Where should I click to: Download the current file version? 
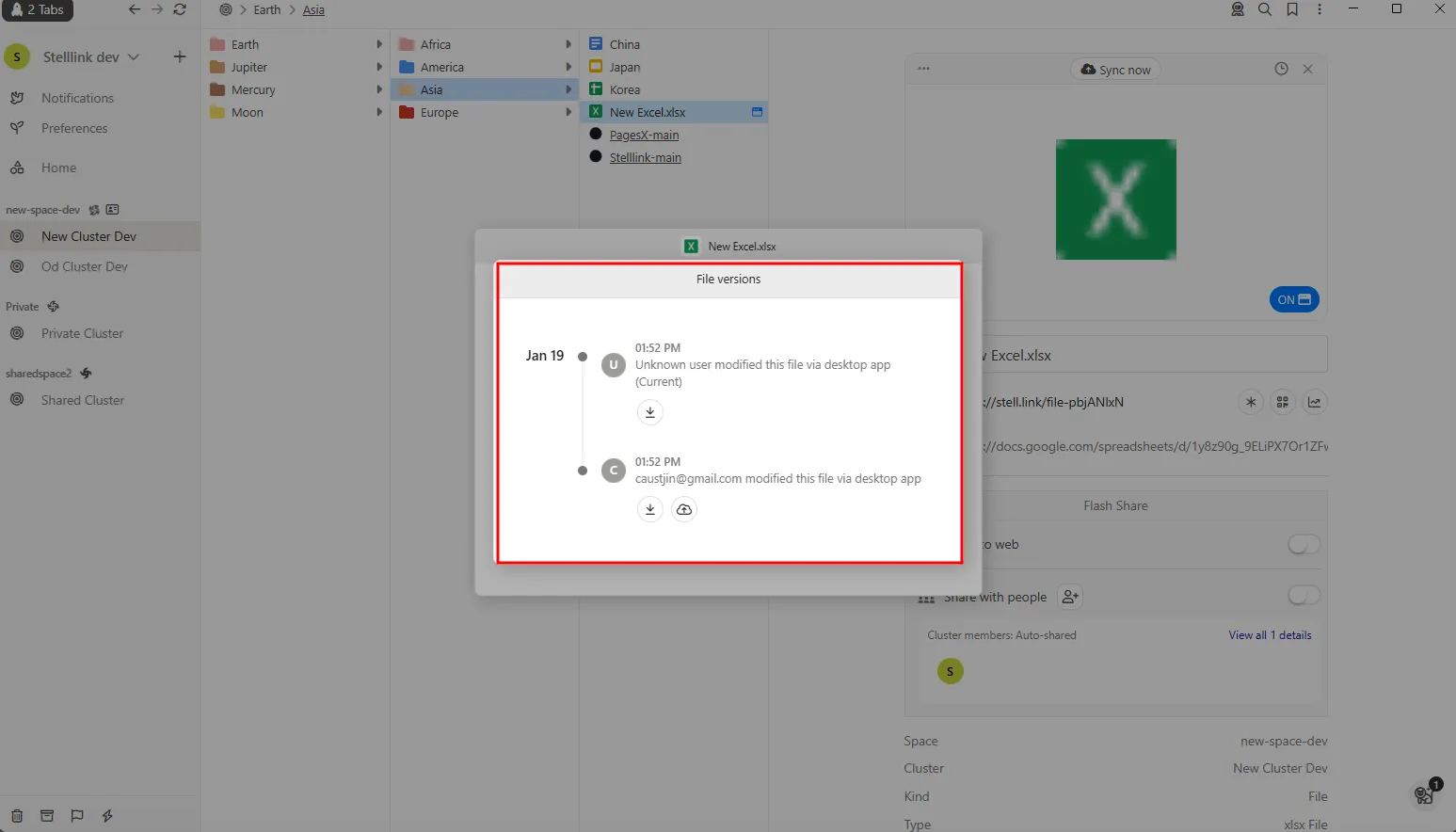(x=649, y=412)
